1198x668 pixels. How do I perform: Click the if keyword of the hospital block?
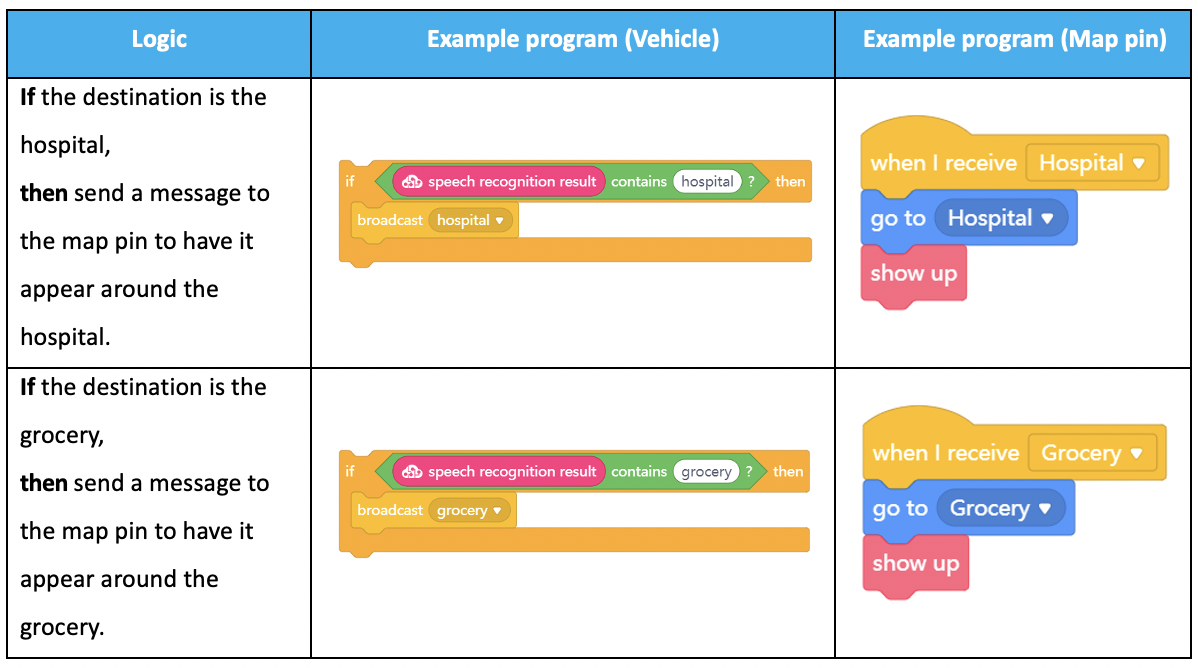(350, 182)
